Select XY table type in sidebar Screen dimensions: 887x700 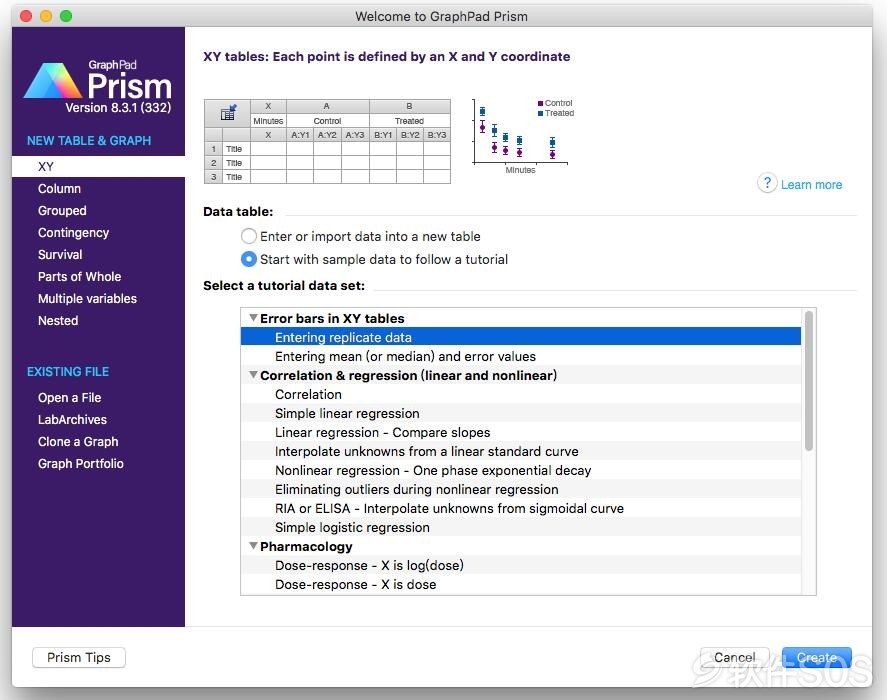(x=98, y=166)
